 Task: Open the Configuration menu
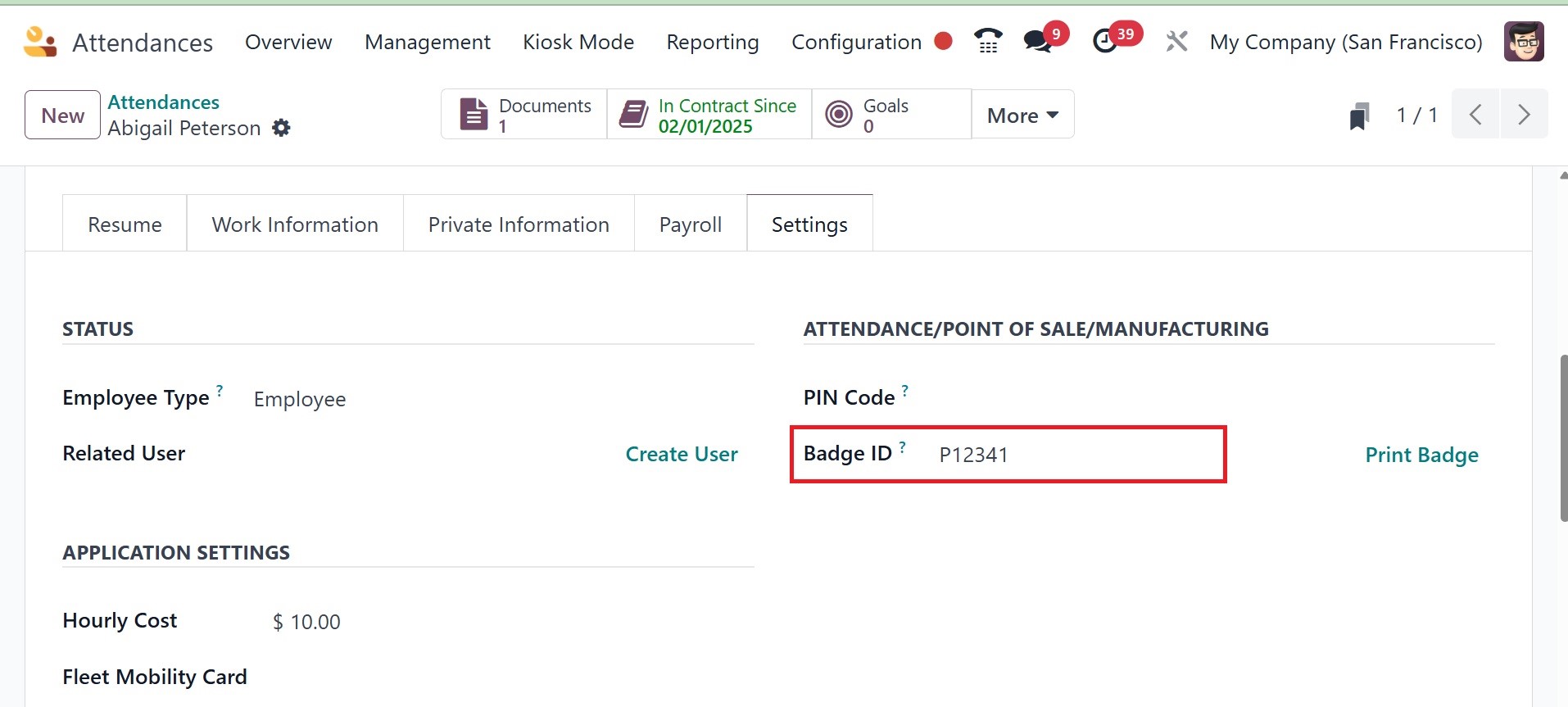pos(856,42)
